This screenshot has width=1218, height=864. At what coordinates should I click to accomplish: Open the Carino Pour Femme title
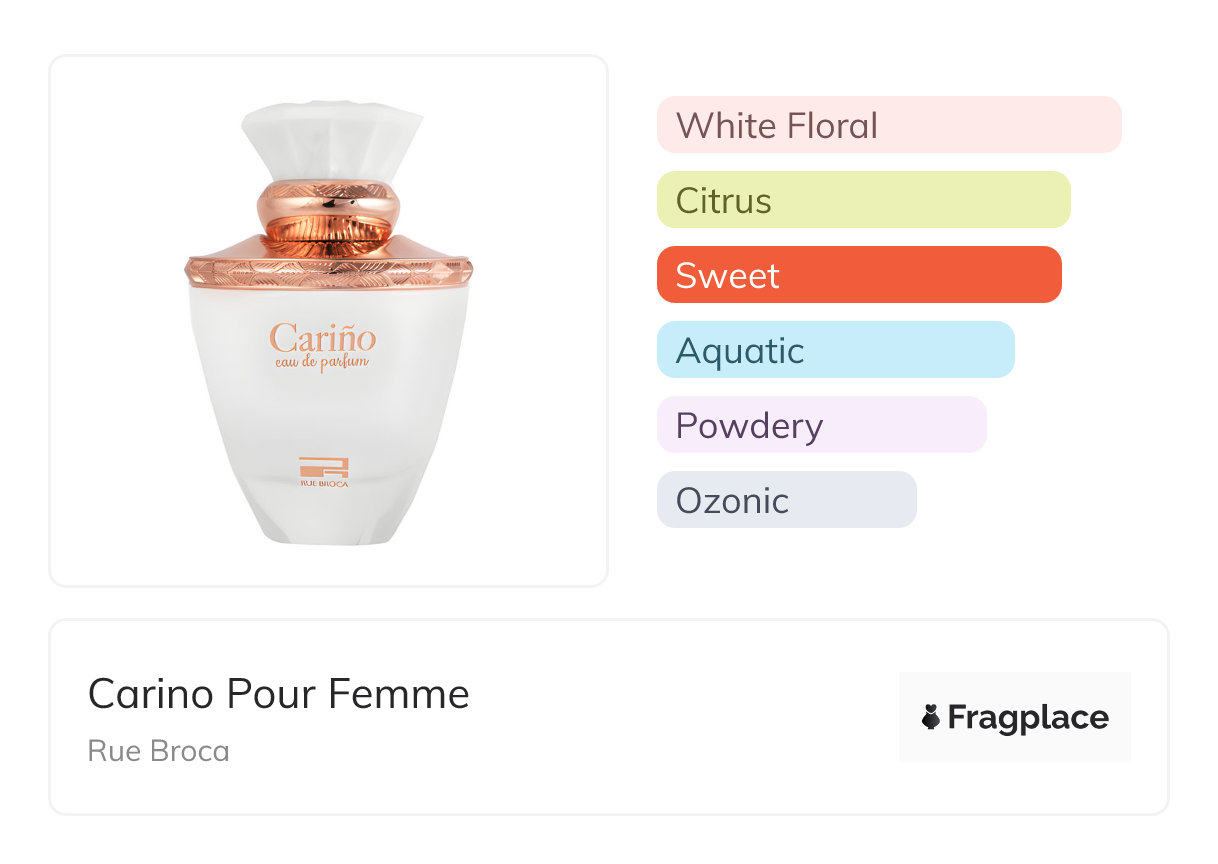278,694
